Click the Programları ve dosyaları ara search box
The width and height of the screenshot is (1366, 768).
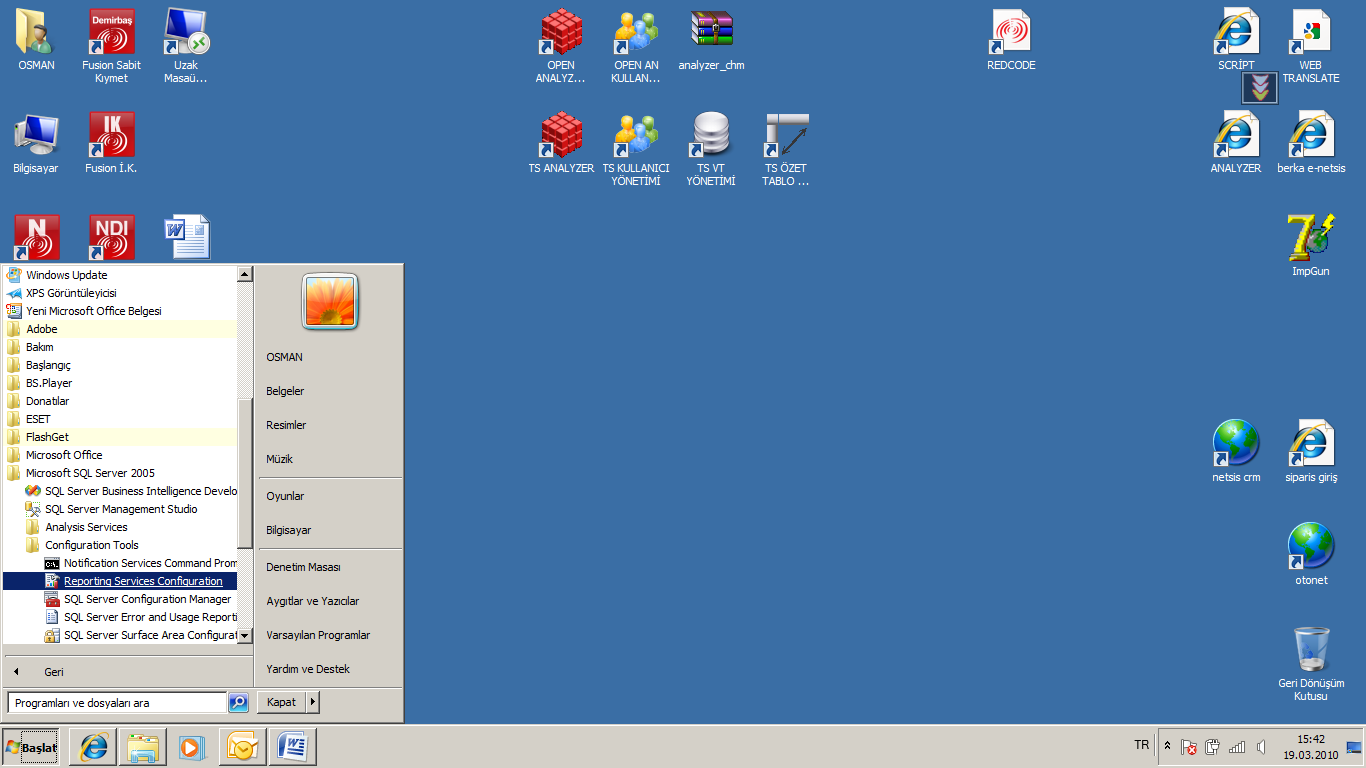click(117, 703)
